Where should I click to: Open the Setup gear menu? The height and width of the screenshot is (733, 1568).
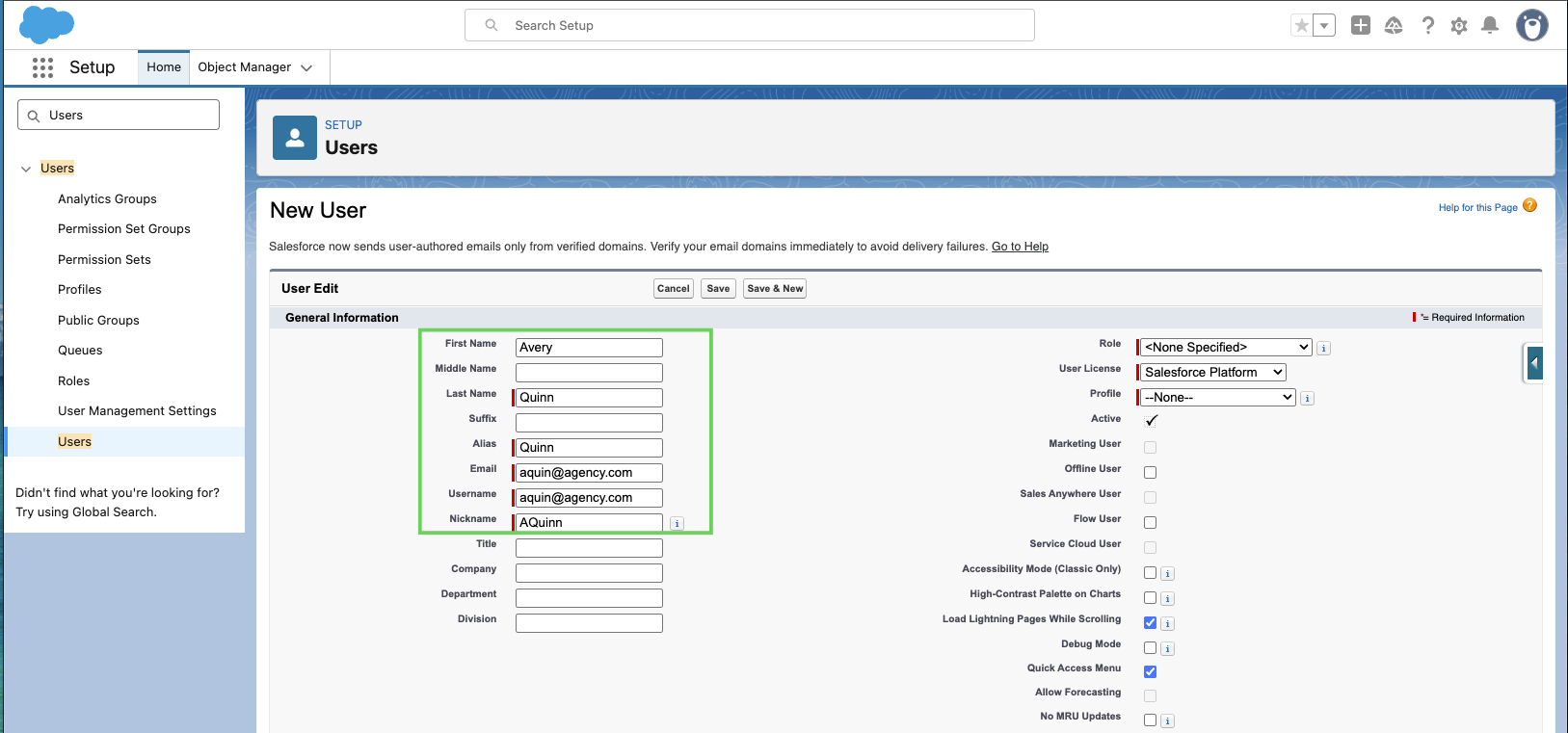coord(1459,26)
